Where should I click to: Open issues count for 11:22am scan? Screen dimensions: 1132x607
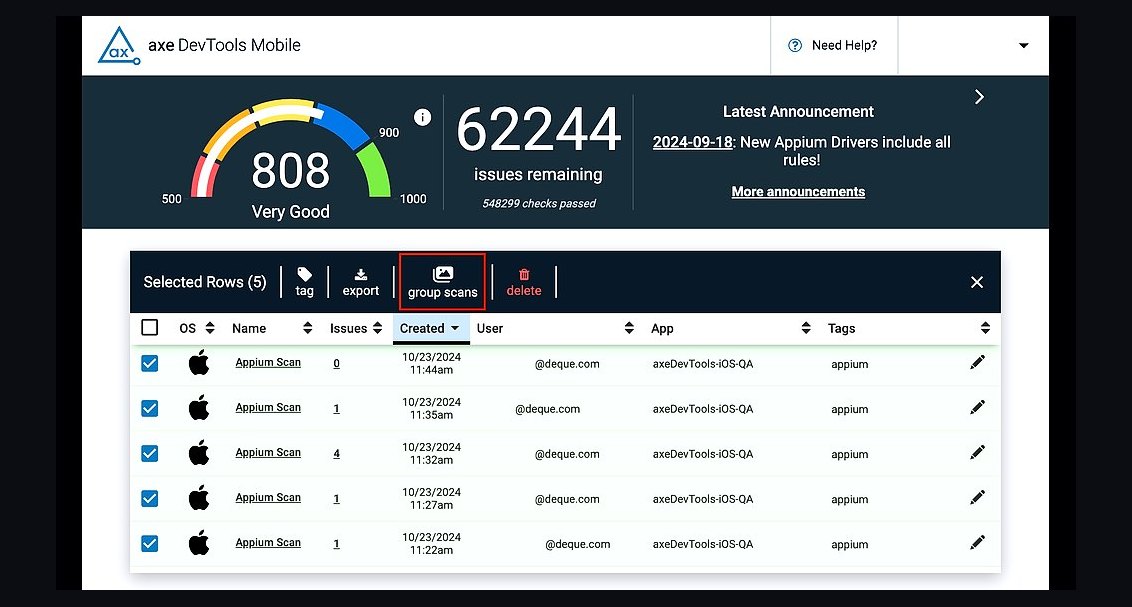tap(336, 544)
